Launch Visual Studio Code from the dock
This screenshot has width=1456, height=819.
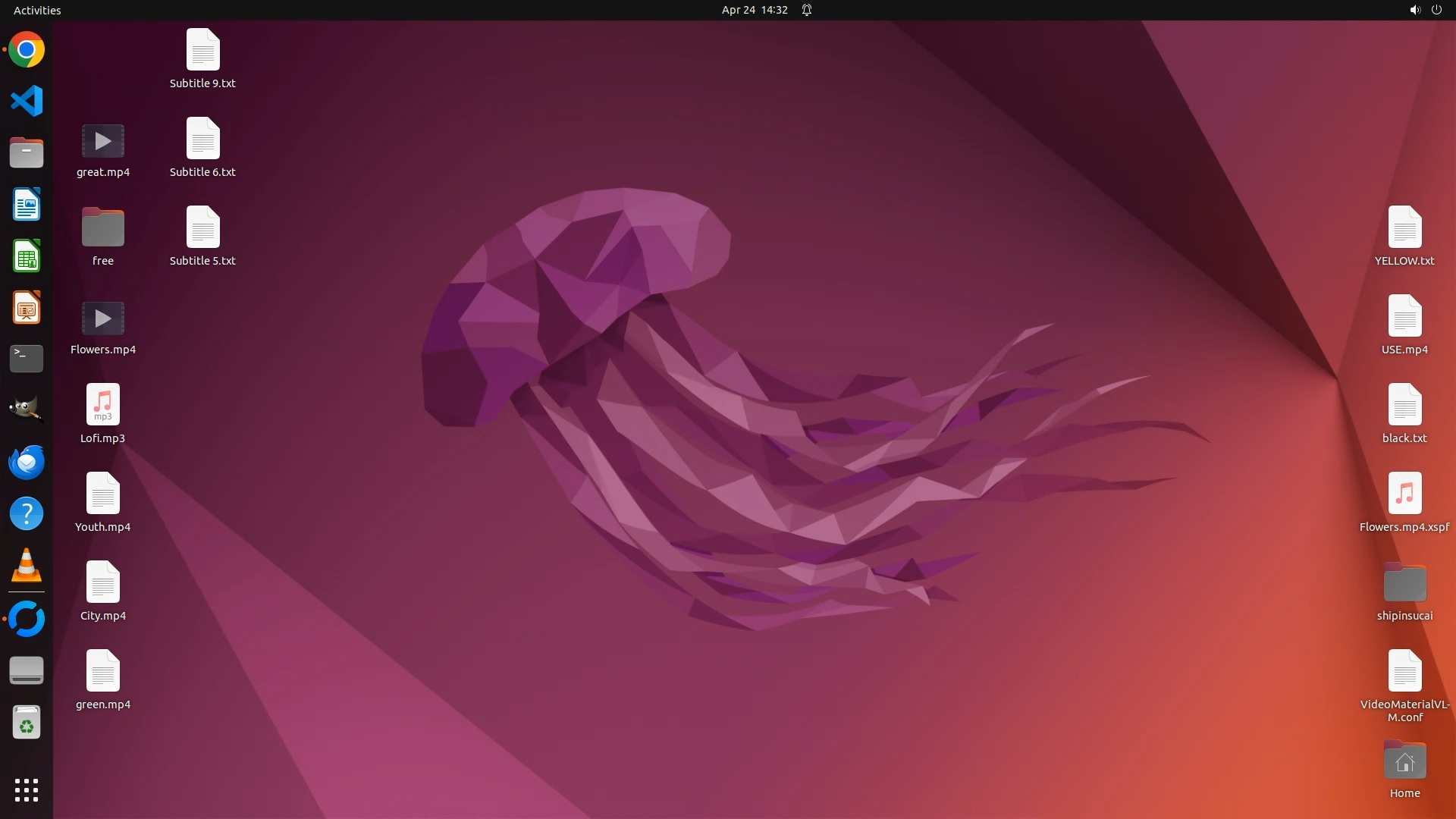pyautogui.click(x=27, y=101)
